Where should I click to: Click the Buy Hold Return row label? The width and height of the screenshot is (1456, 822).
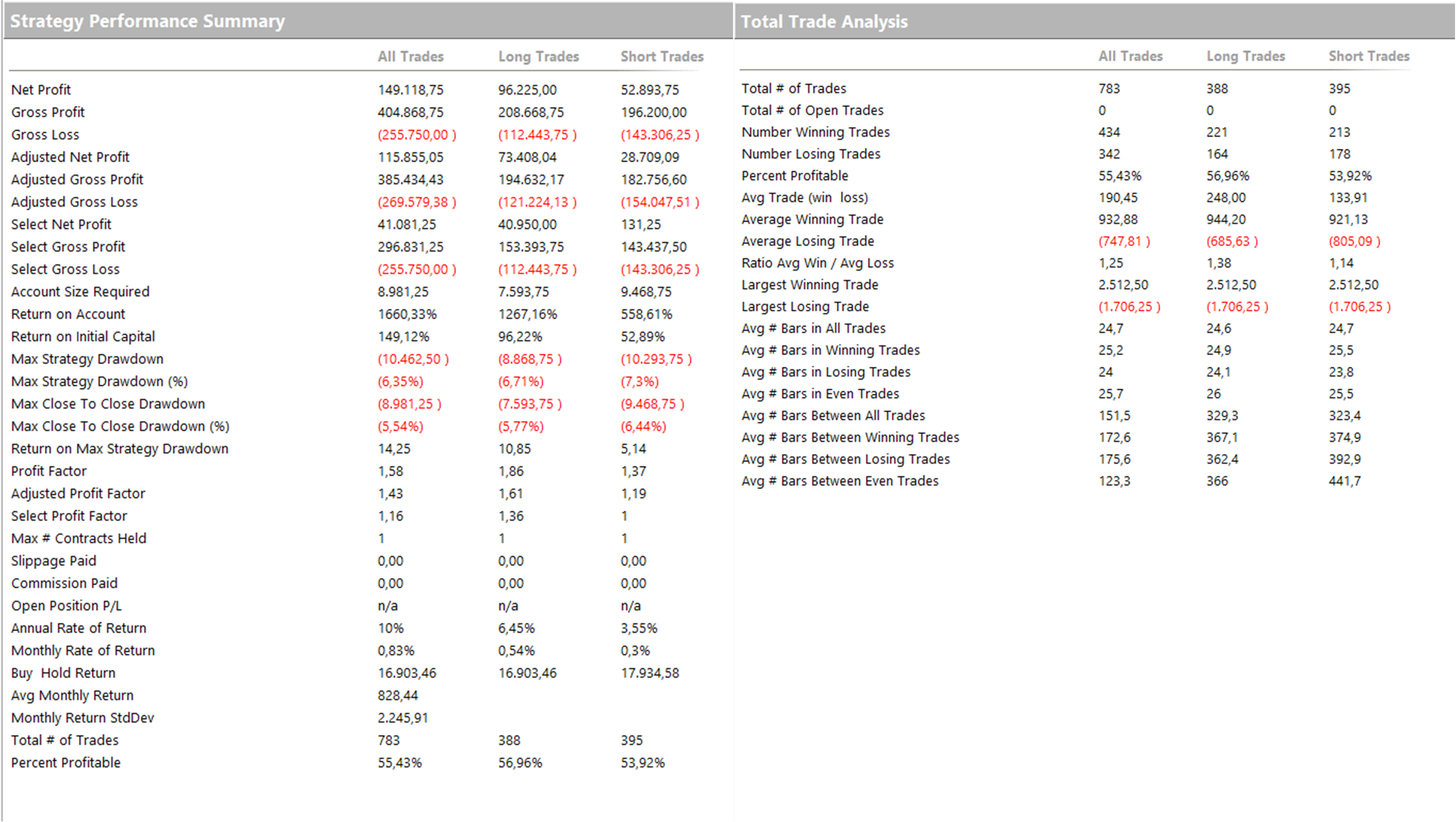pyautogui.click(x=63, y=673)
